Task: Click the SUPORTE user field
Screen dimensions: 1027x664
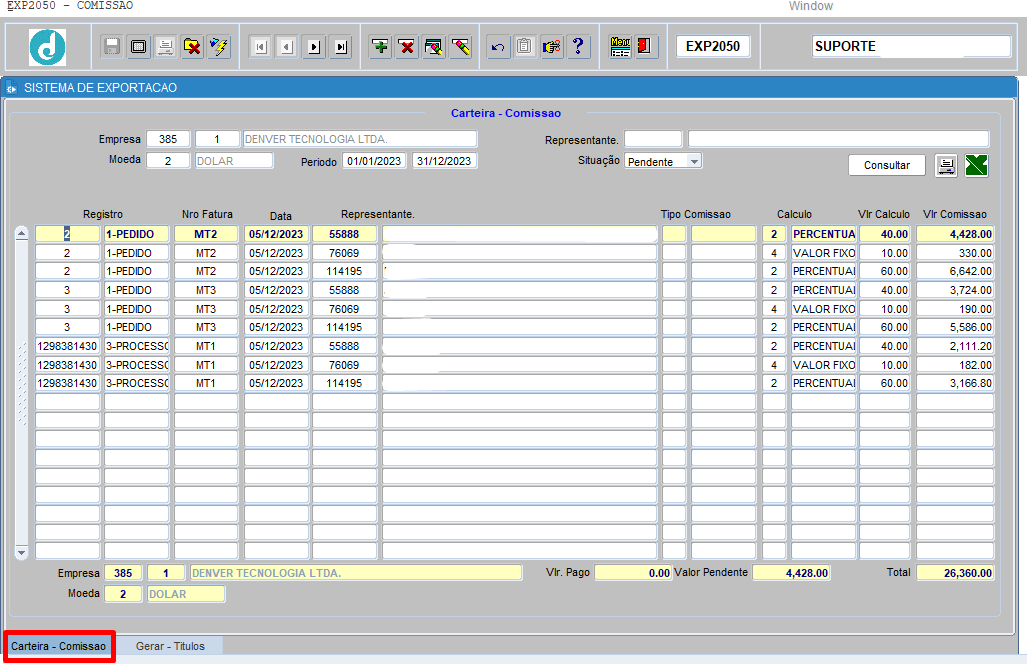Action: [x=911, y=46]
